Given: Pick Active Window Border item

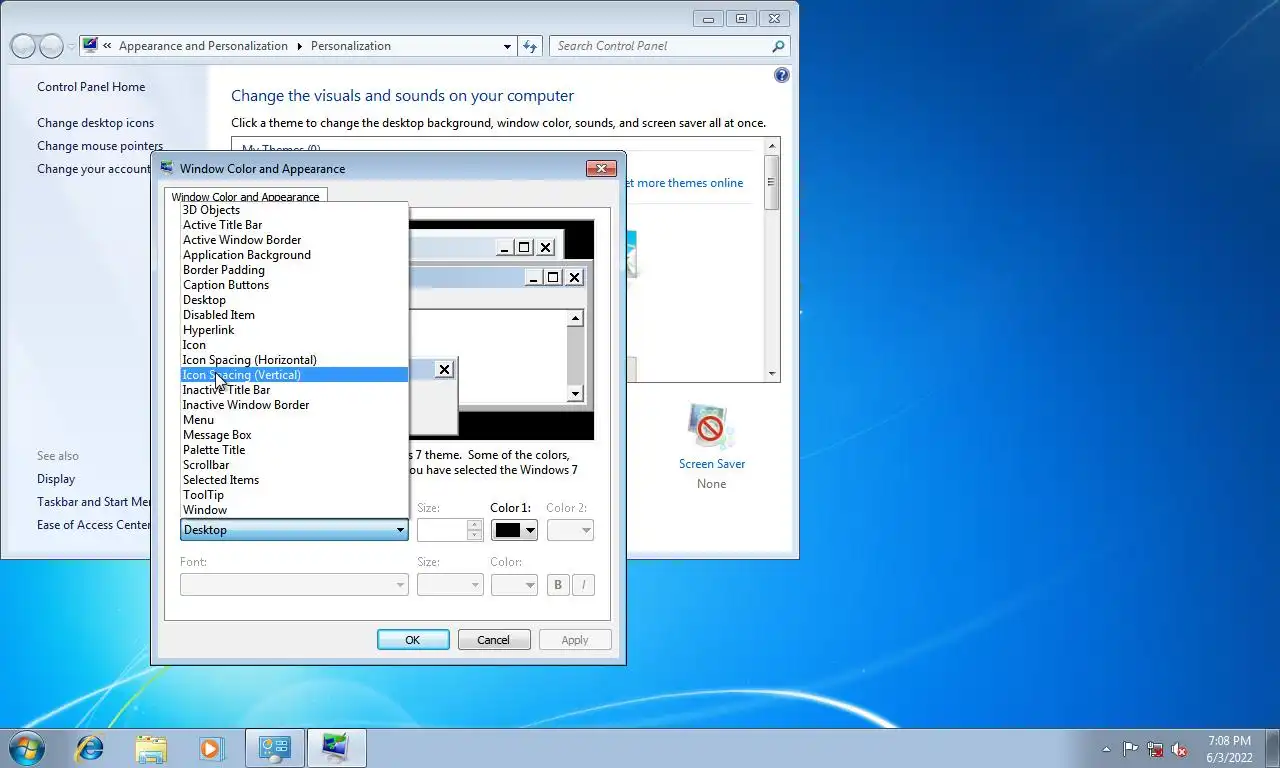Looking at the screenshot, I should (294, 240).
